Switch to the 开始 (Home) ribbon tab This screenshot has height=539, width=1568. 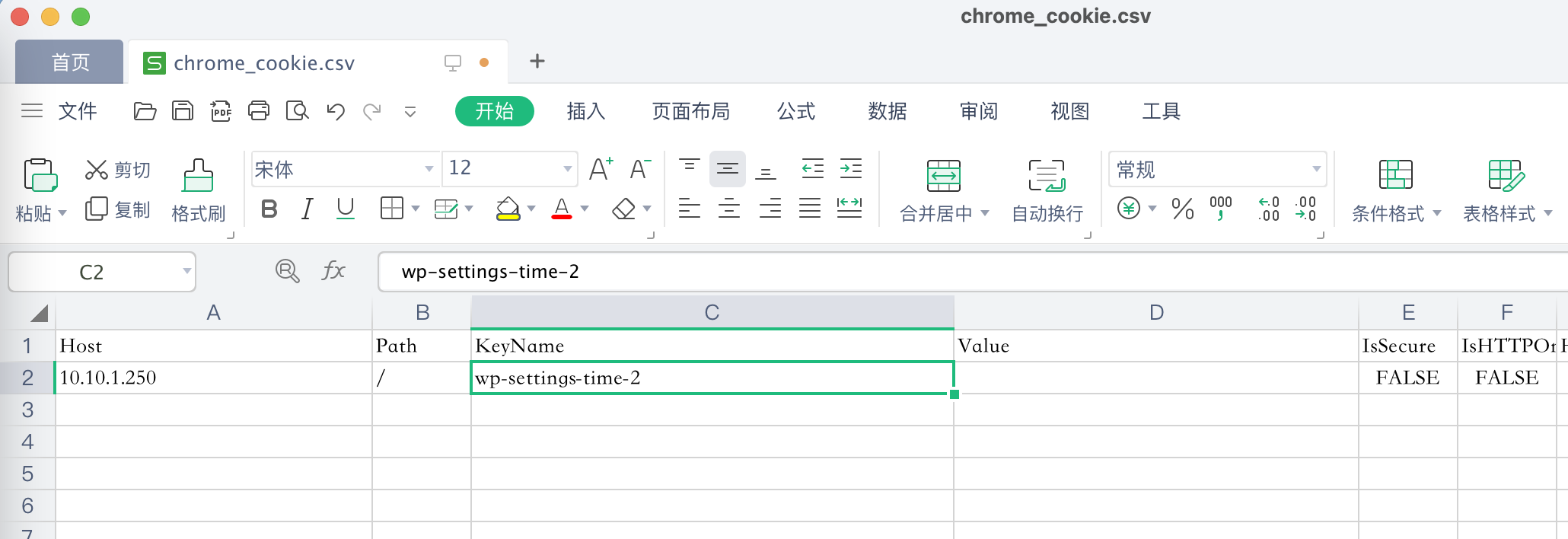point(495,111)
